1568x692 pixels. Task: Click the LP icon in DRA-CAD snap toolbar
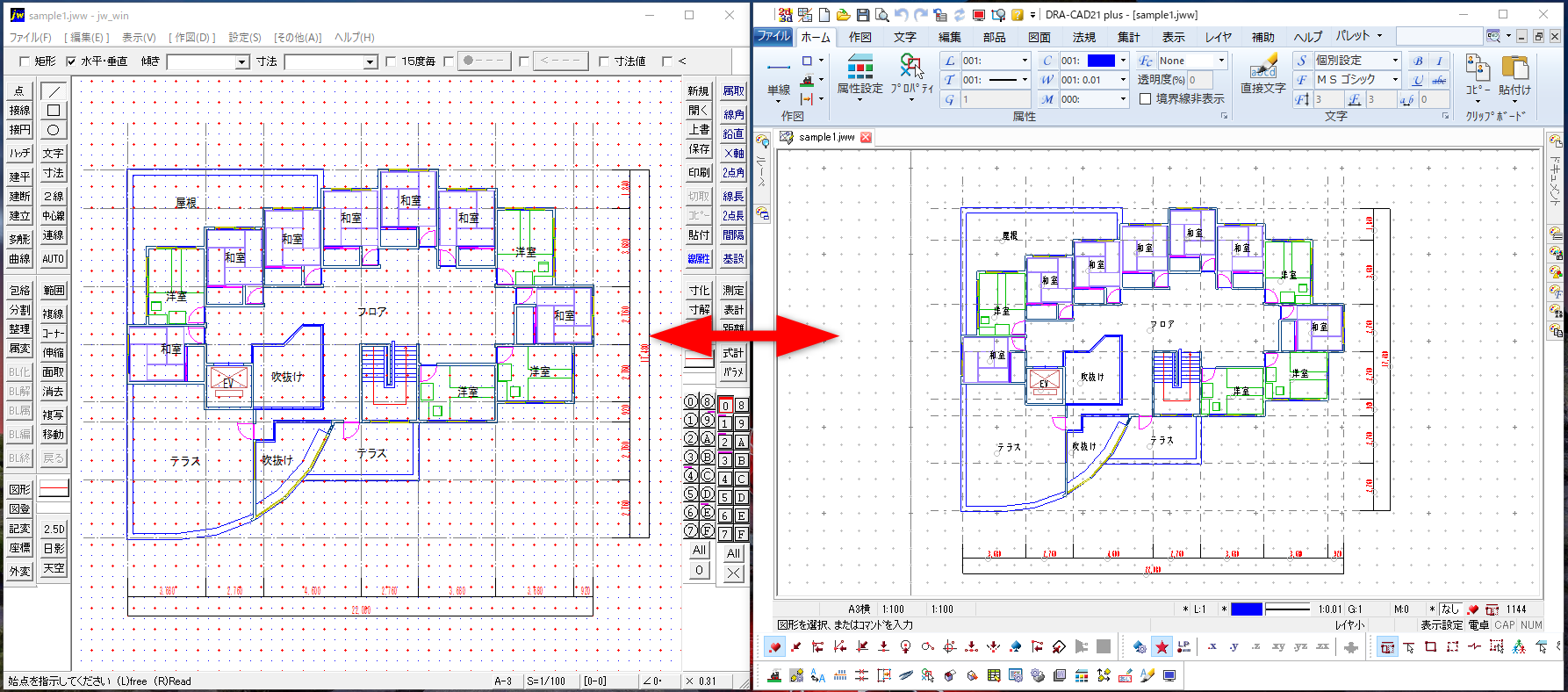(x=1183, y=647)
